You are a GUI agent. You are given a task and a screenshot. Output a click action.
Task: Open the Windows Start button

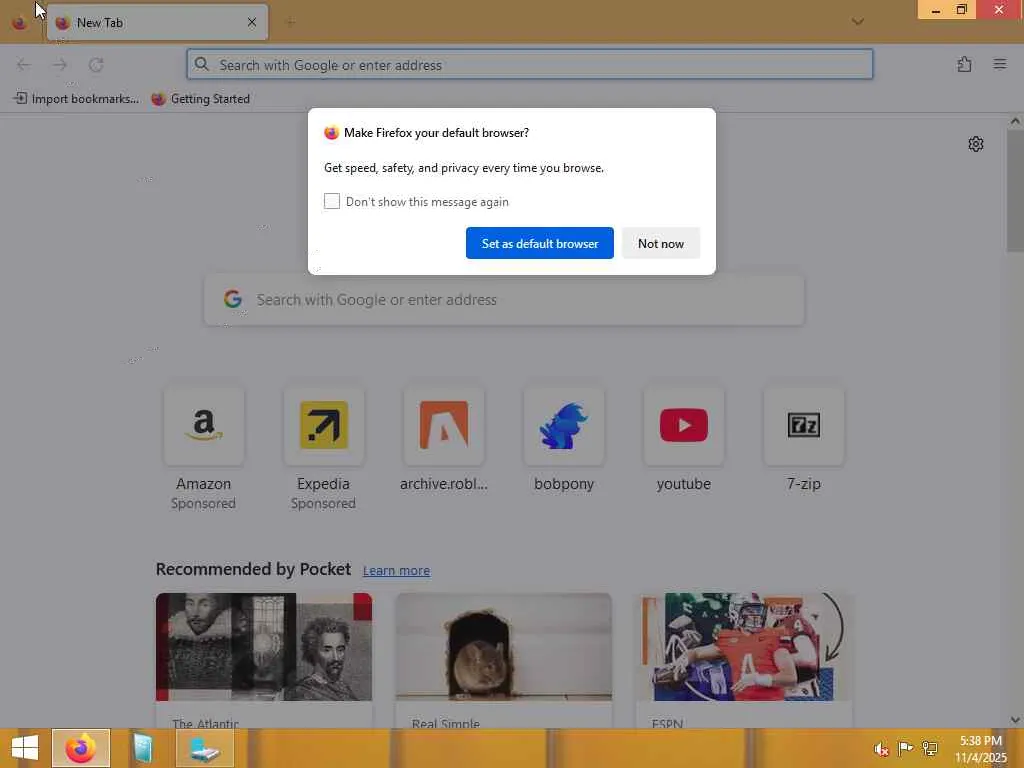tap(25, 748)
